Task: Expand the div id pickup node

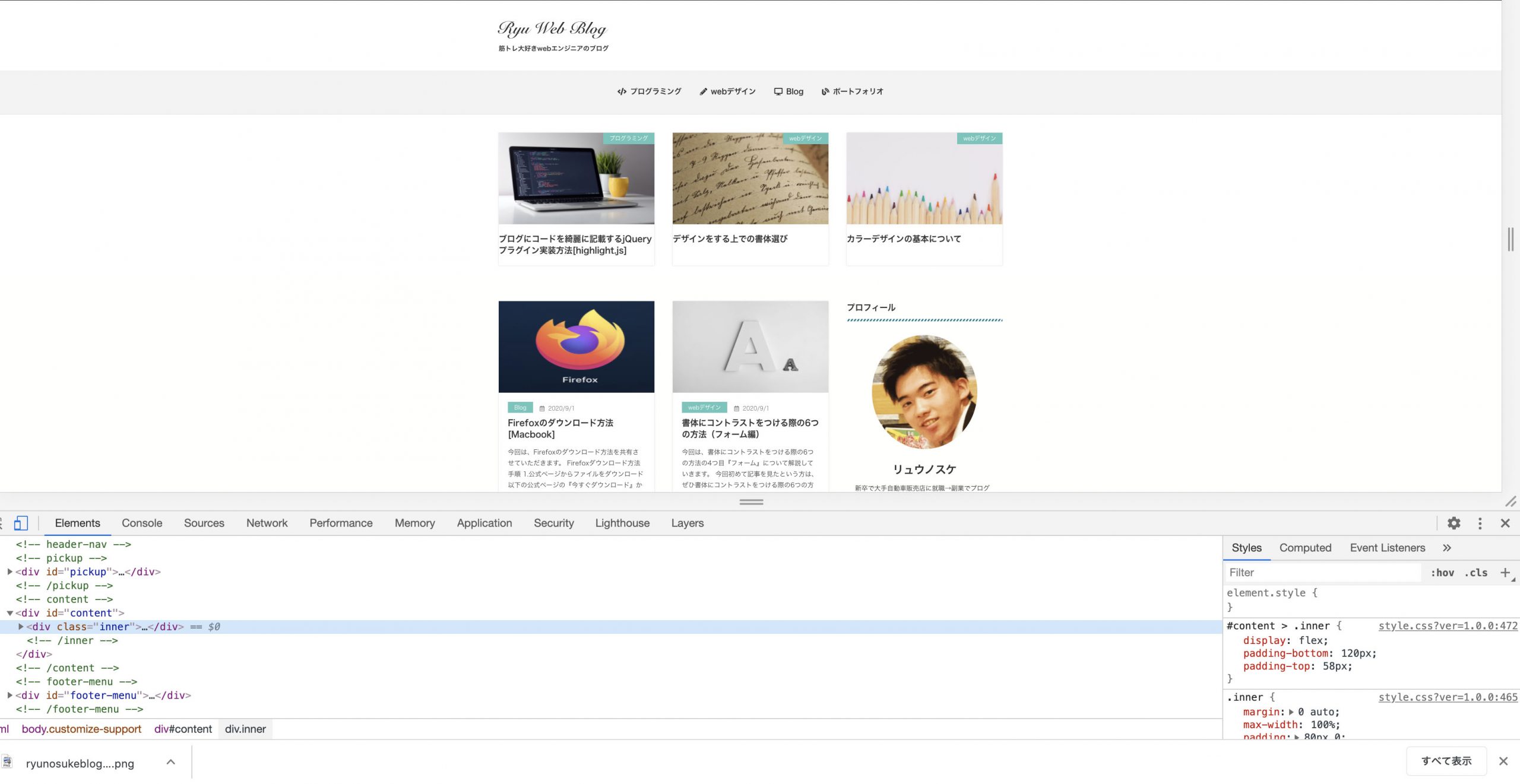Action: point(9,572)
